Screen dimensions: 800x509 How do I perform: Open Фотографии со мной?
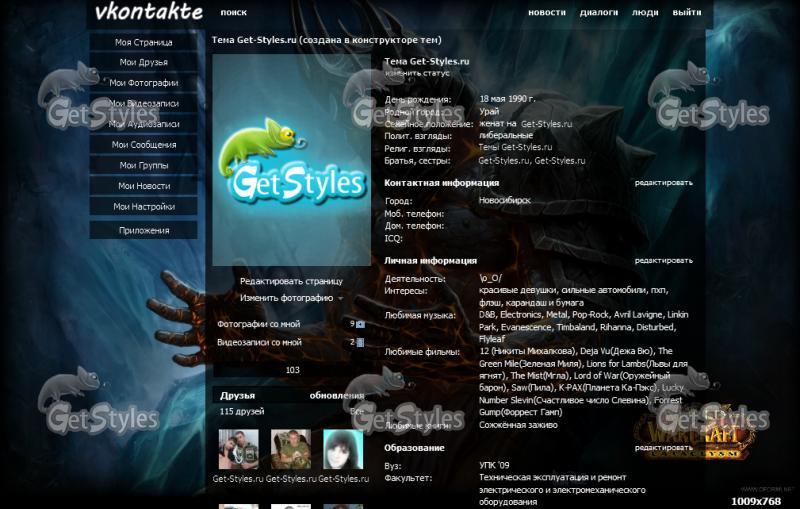click(259, 324)
